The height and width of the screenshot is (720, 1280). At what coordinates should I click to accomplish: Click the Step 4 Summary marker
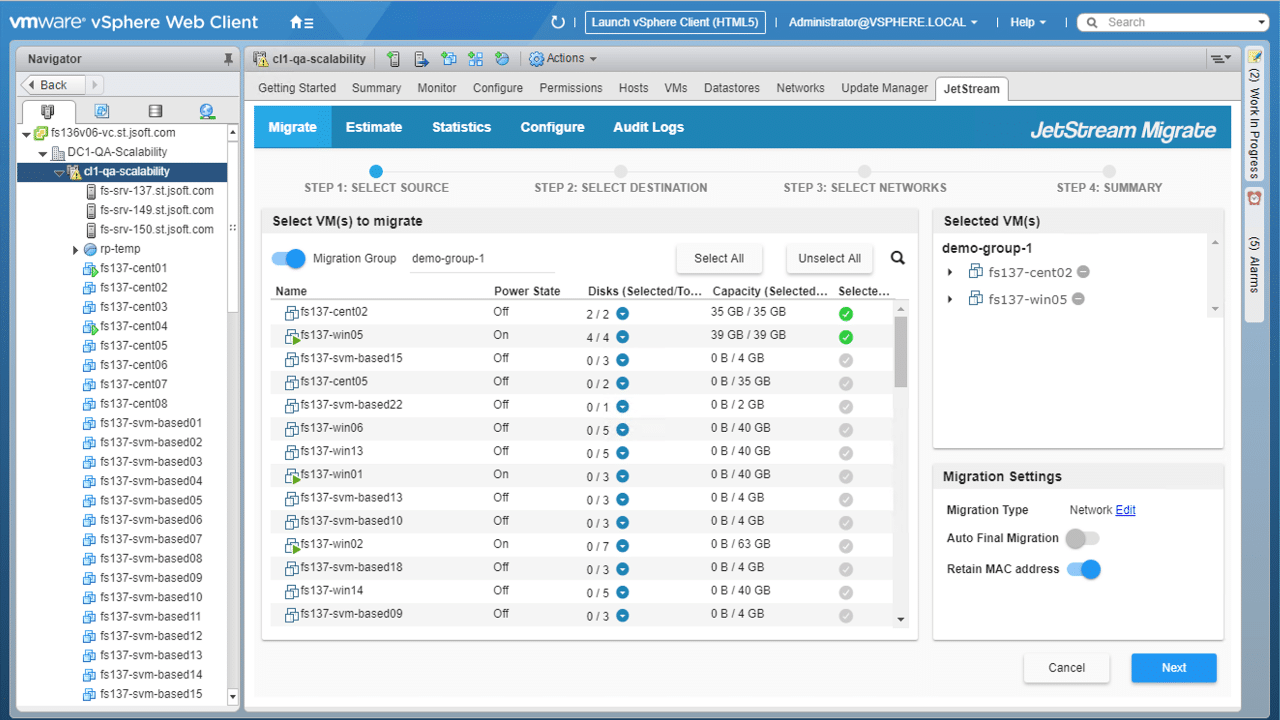pos(1109,172)
